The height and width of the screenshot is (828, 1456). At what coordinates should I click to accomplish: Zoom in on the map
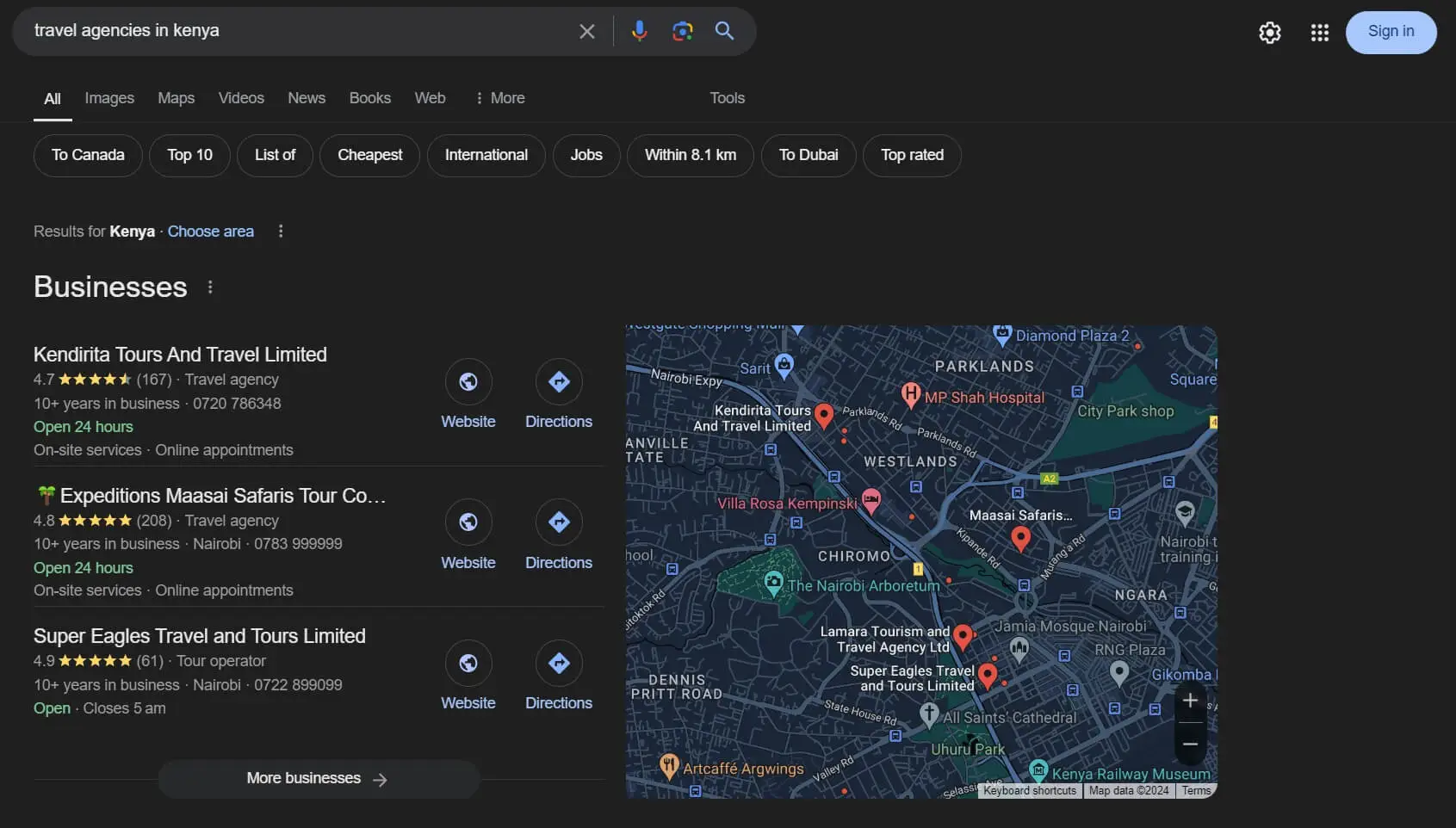[x=1190, y=701]
